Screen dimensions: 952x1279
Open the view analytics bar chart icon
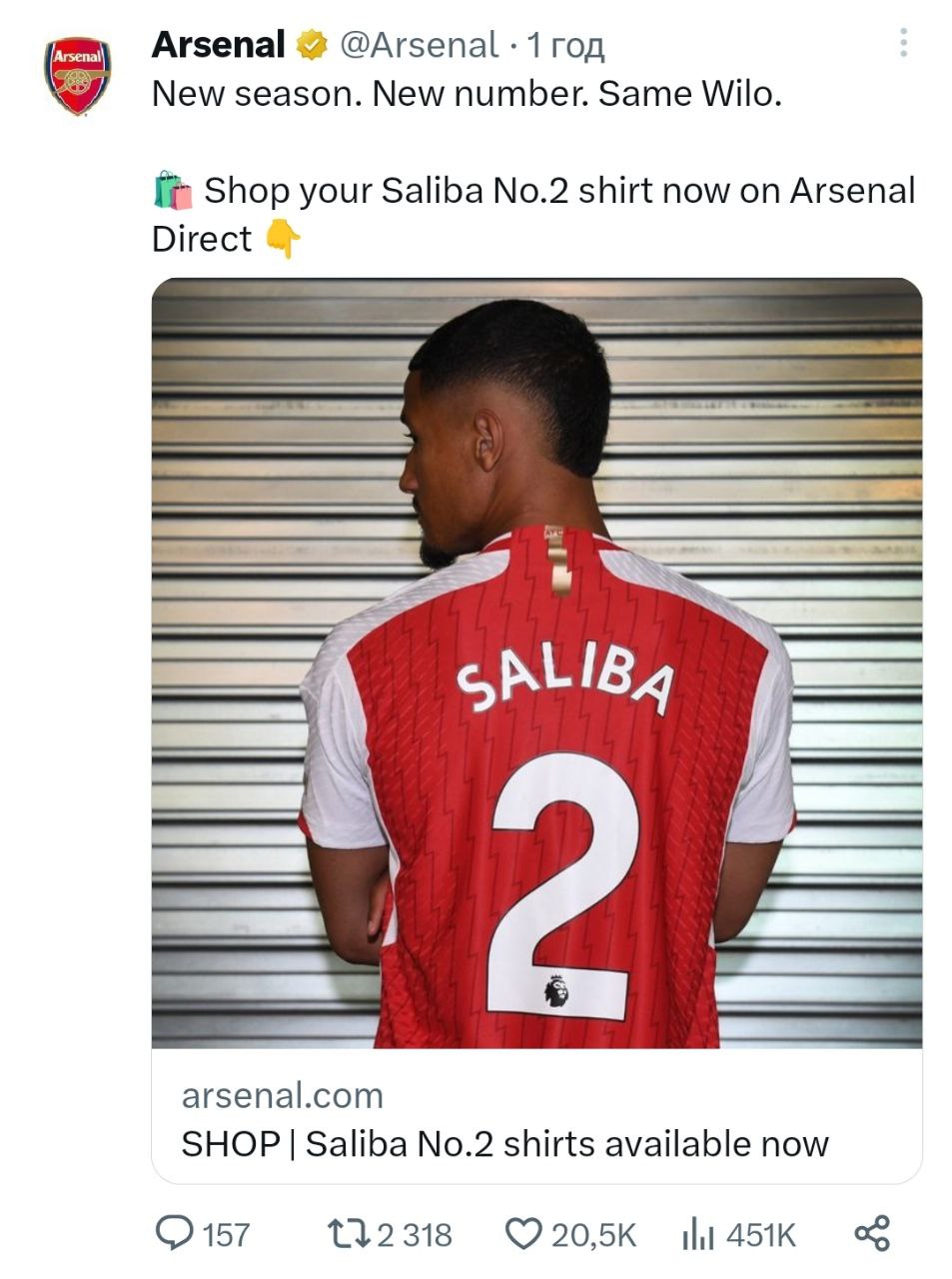(697, 1235)
